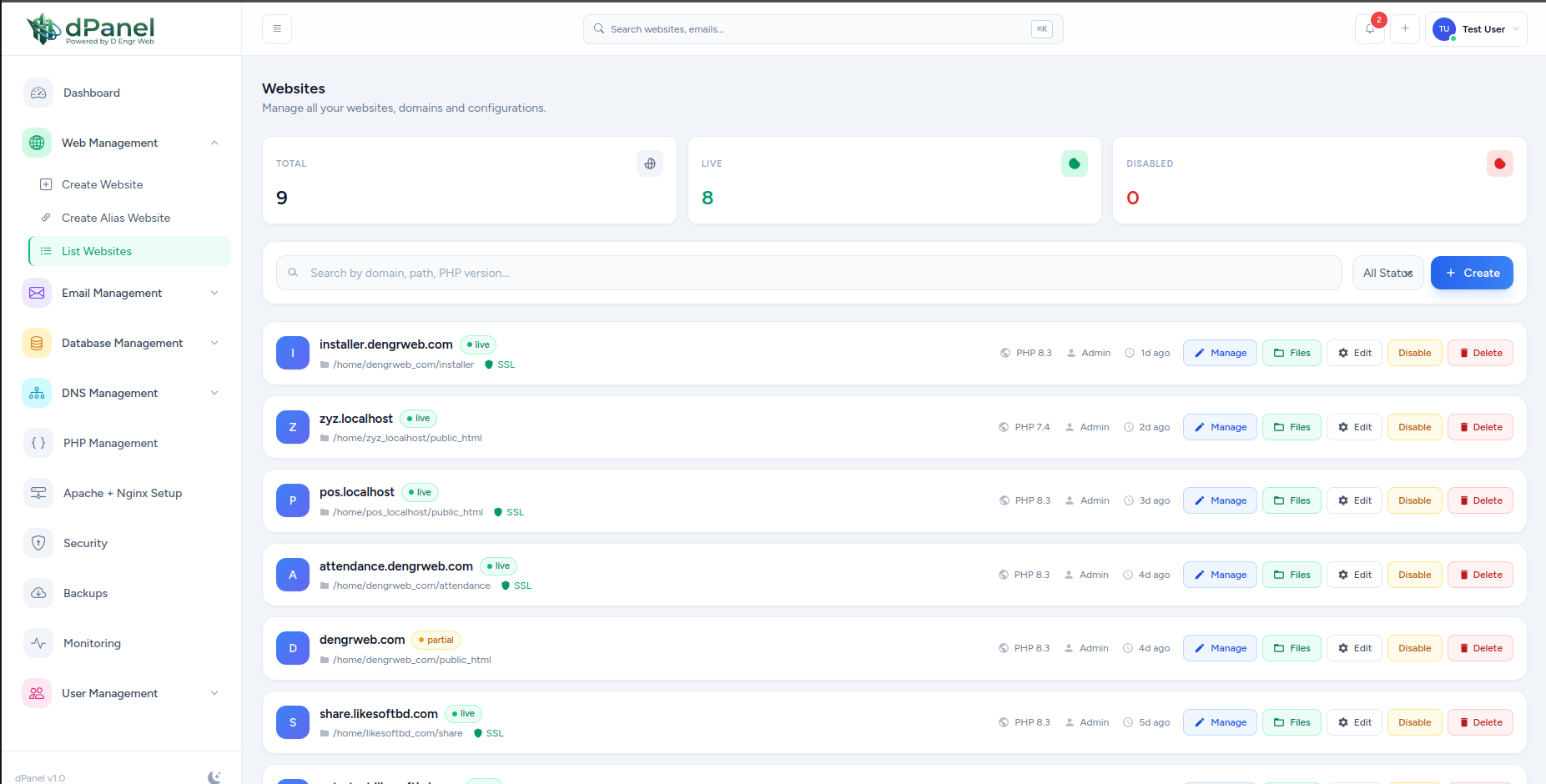Click the Z avatar for zyz.localhost

point(293,427)
